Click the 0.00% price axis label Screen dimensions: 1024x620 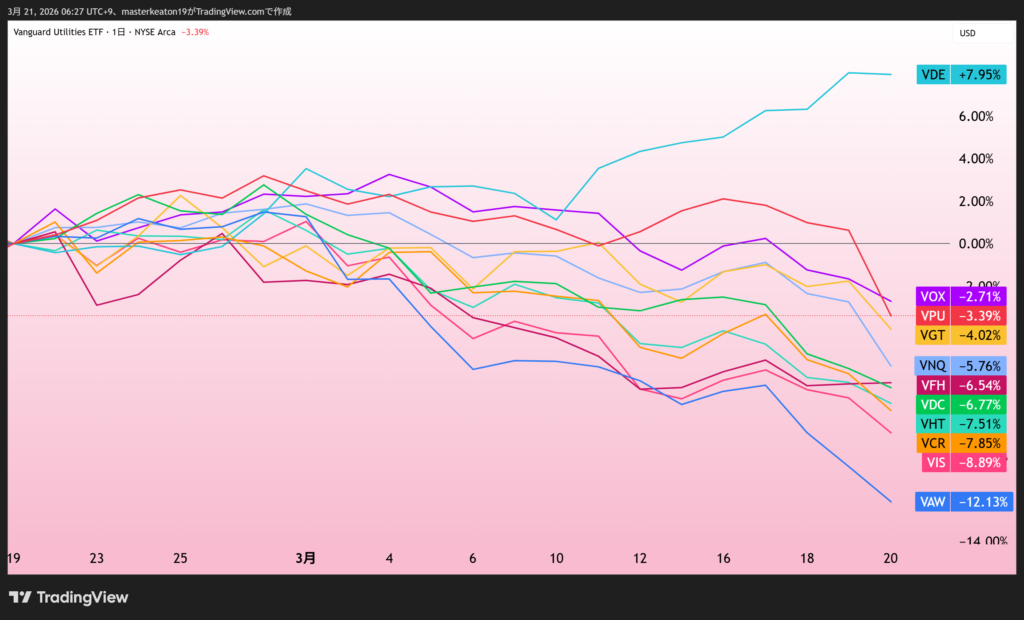pyautogui.click(x=975, y=244)
